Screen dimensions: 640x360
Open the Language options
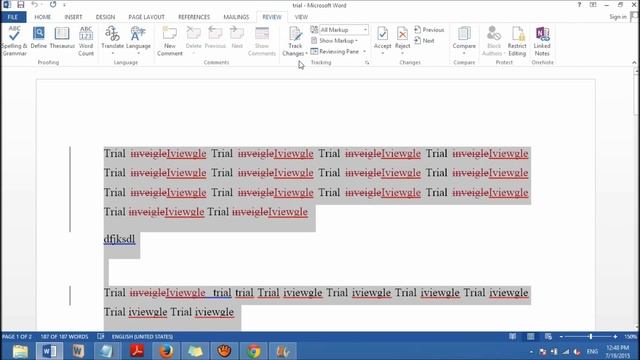138,41
